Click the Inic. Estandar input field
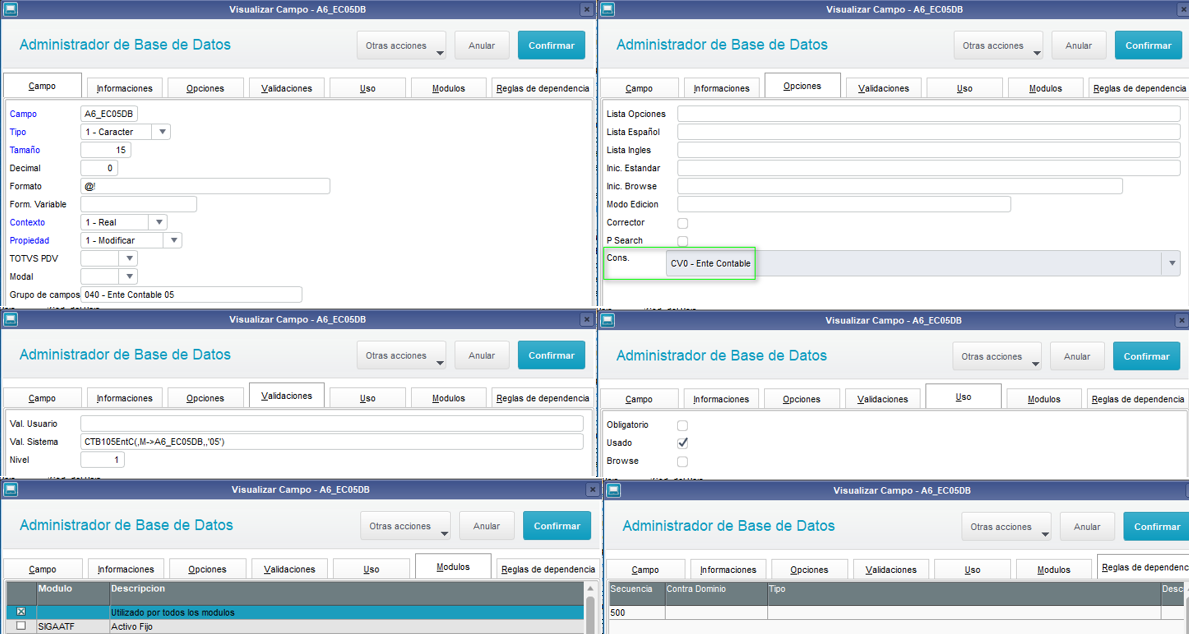 click(x=929, y=168)
